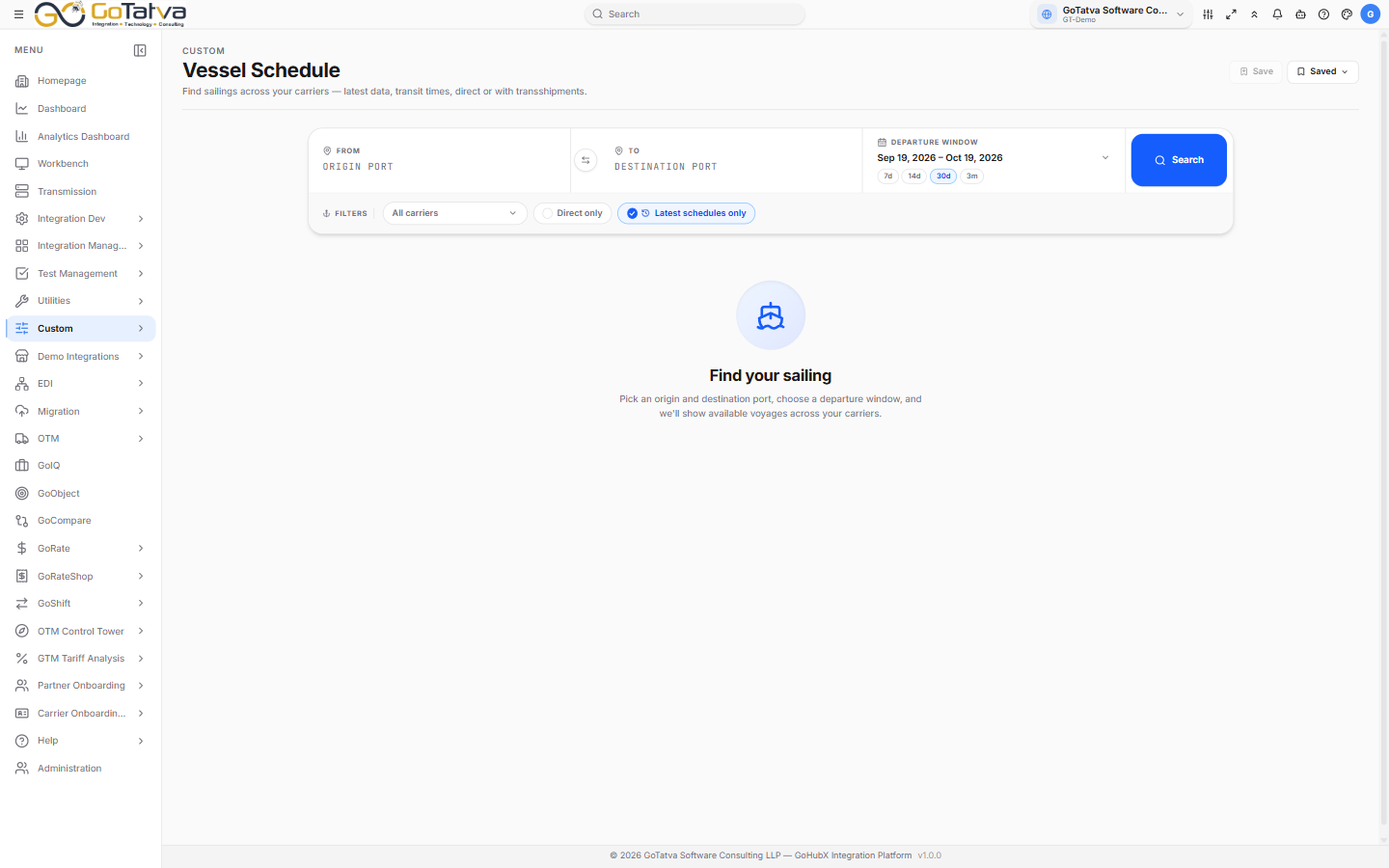Open the sliders settings icon in the header
This screenshot has height=868, width=1389.
point(1208,14)
